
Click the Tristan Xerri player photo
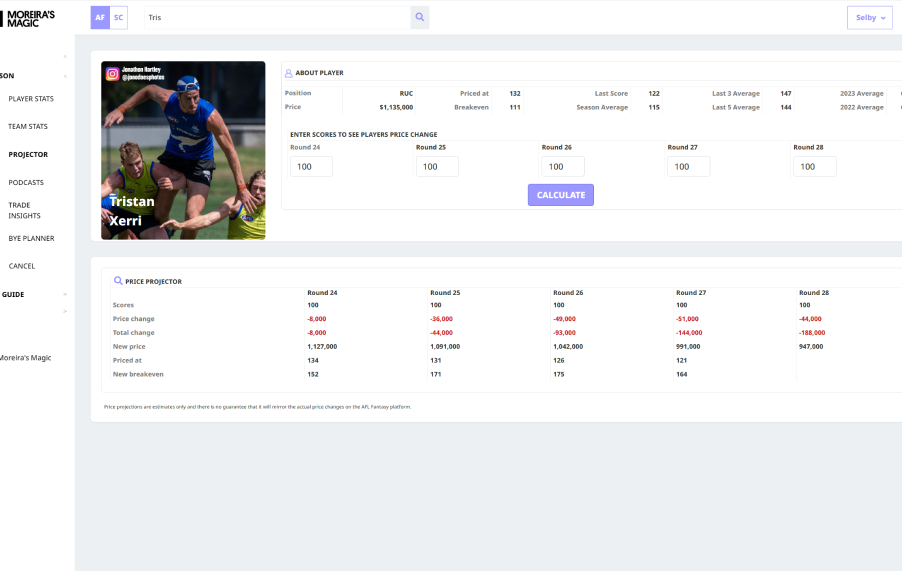click(183, 150)
